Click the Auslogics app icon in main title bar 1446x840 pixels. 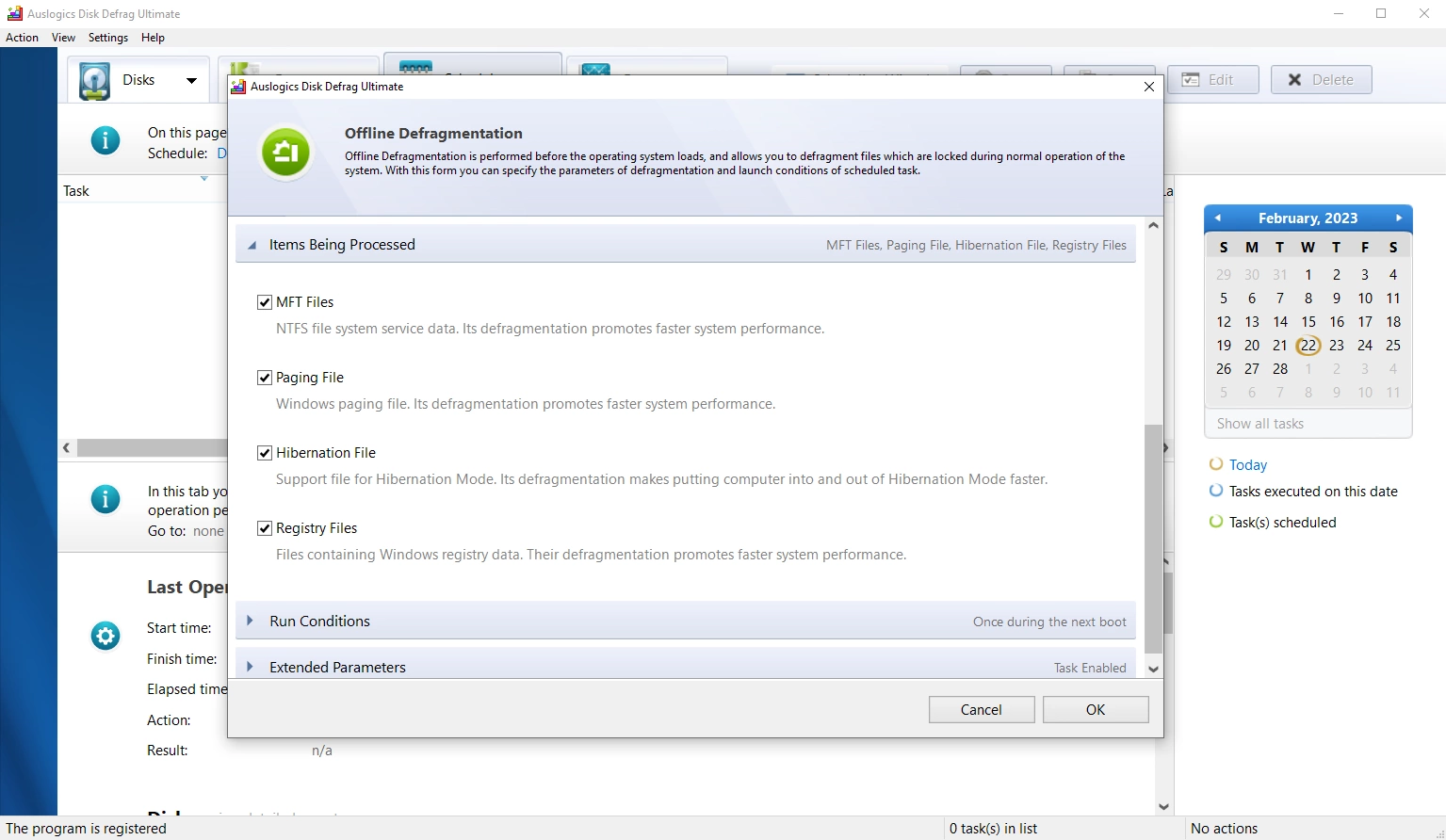pyautogui.click(x=14, y=13)
